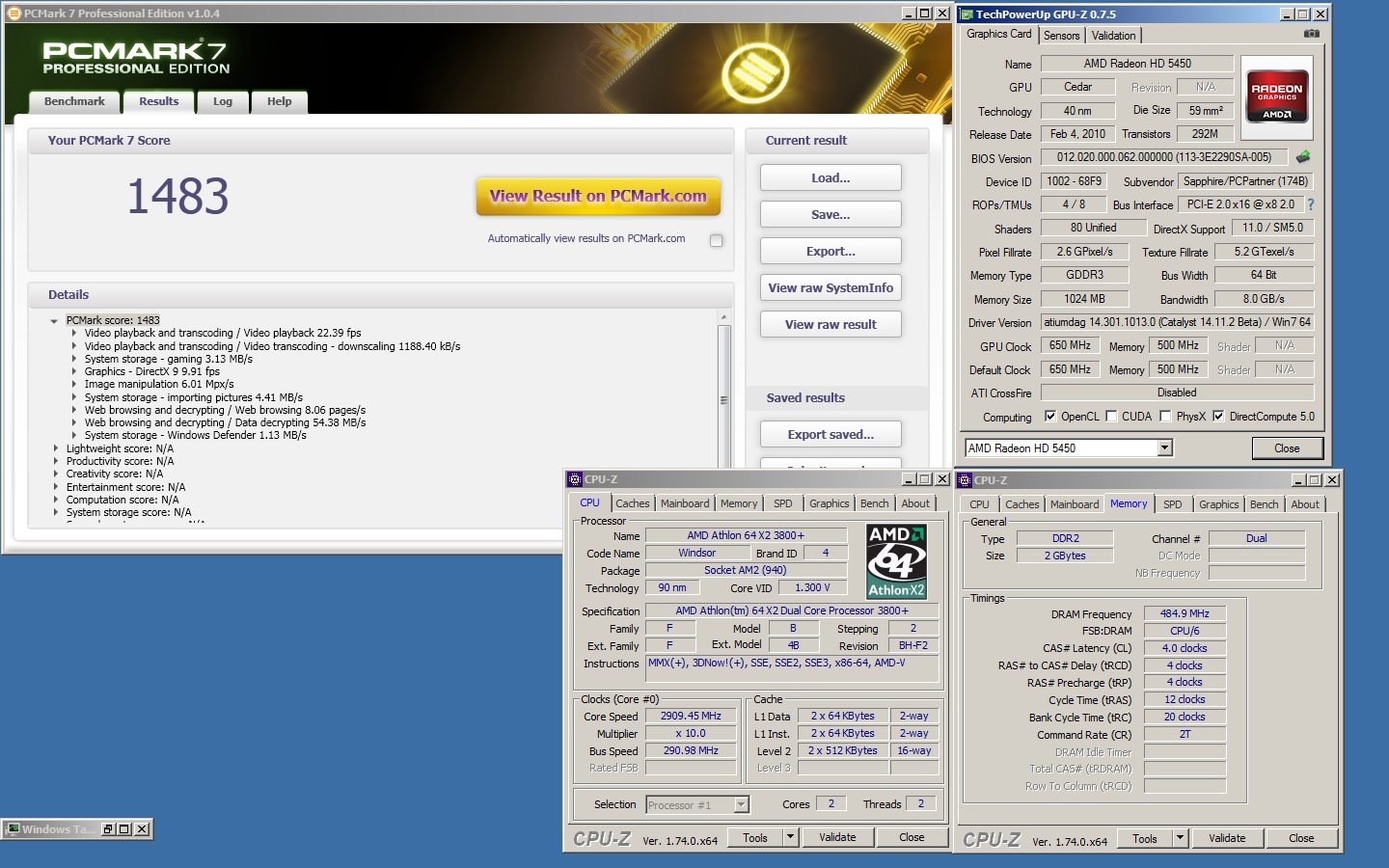Click the Export saved... button

point(831,434)
